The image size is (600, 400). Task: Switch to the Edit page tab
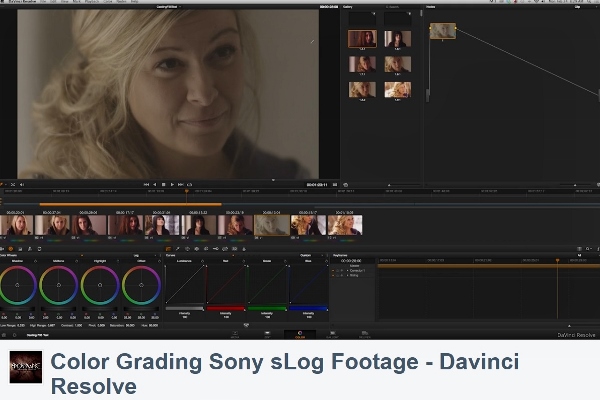point(267,335)
